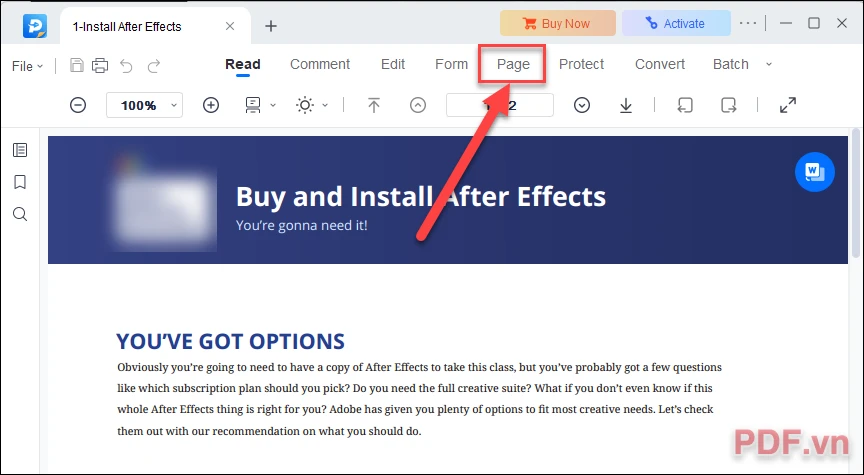
Task: Undo the last action
Action: (127, 66)
